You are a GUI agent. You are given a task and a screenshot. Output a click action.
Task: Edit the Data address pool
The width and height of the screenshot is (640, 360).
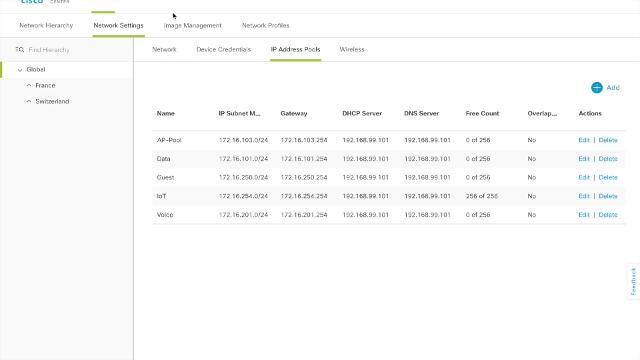tap(584, 159)
